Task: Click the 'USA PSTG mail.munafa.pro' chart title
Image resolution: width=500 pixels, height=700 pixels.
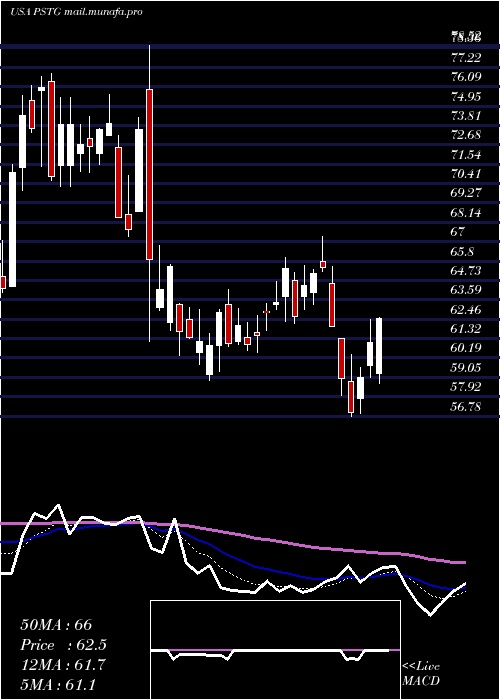Action: [x=76, y=12]
